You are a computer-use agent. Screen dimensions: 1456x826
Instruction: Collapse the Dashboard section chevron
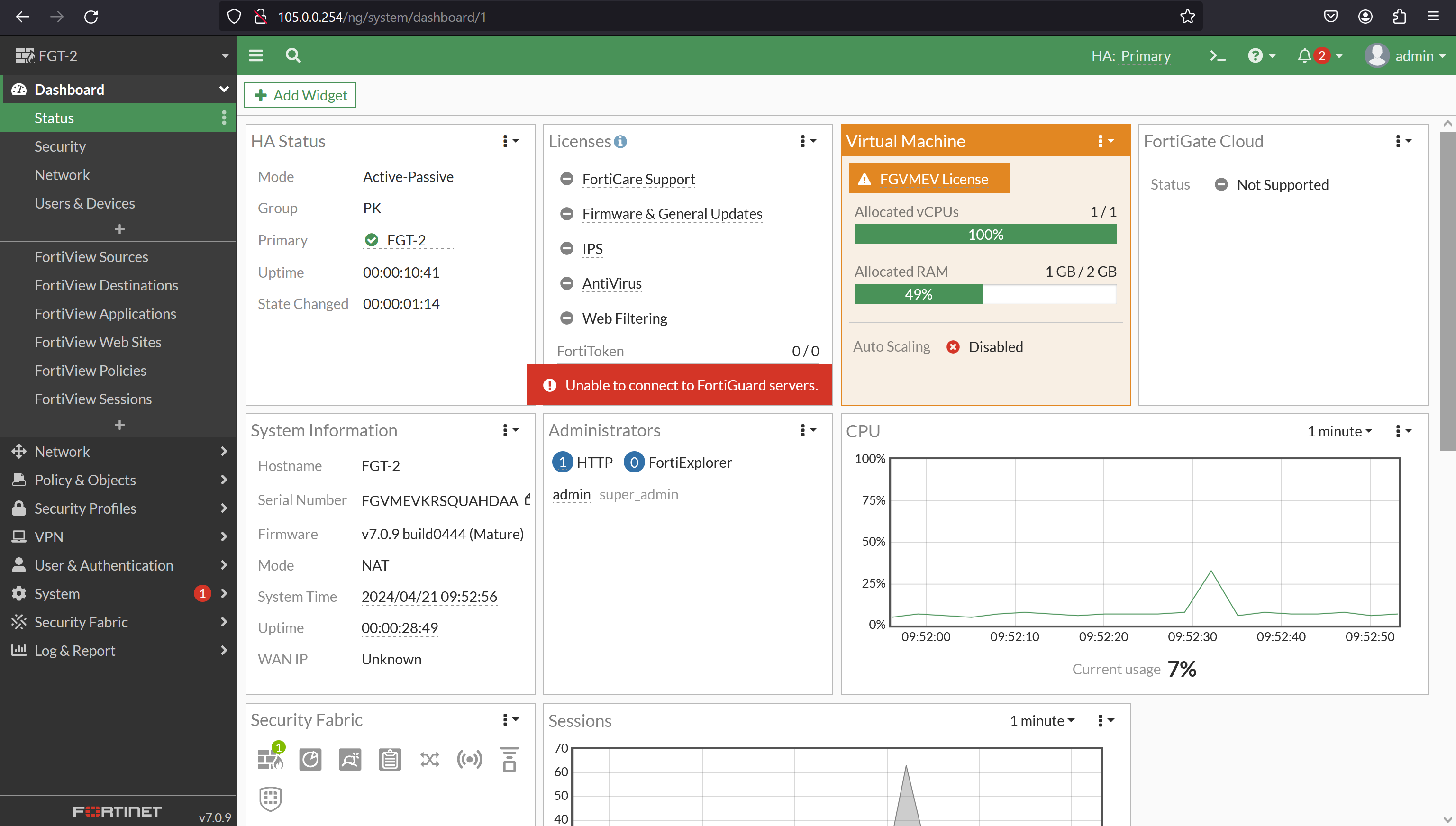[224, 89]
